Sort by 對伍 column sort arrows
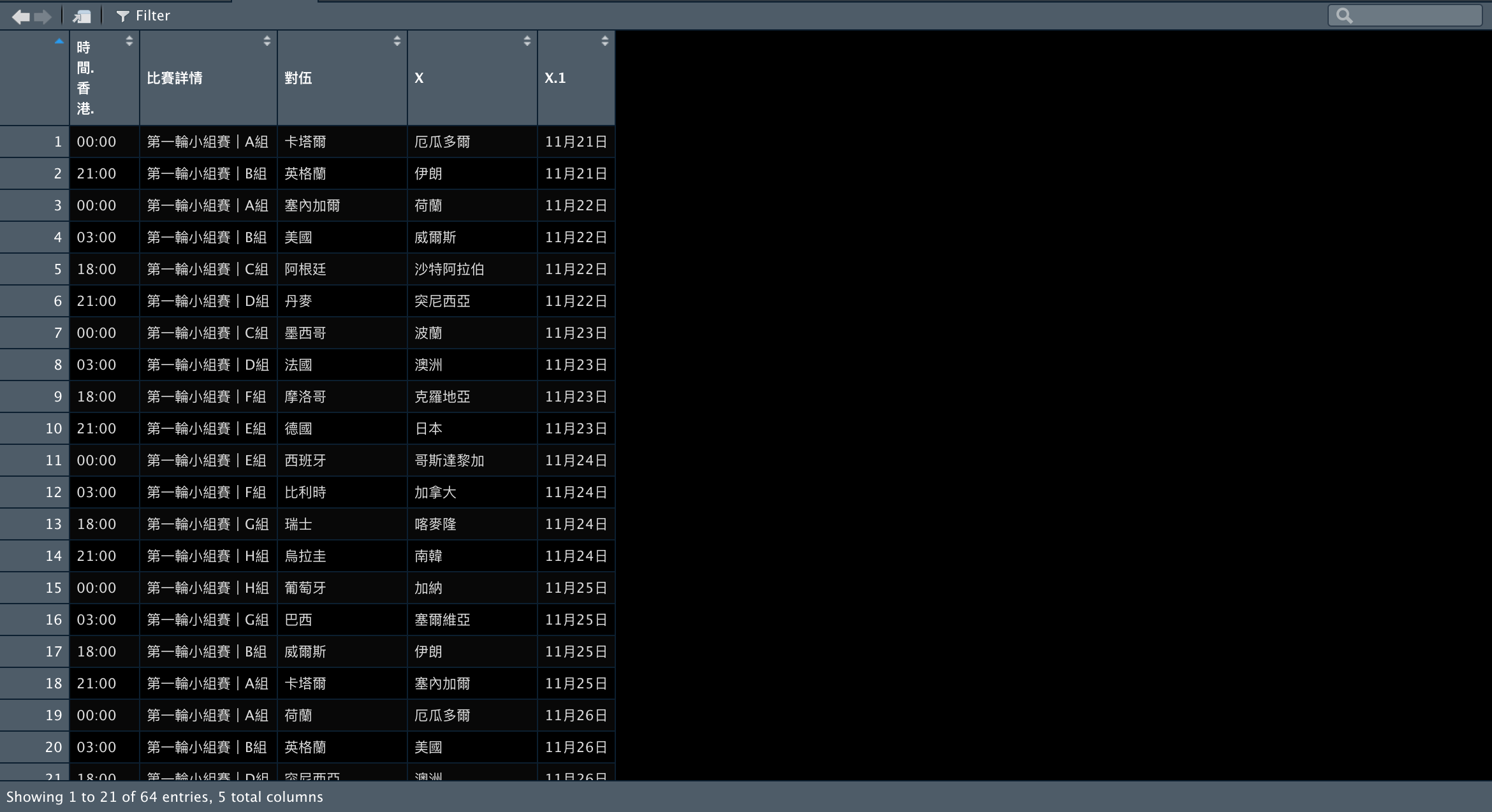This screenshot has height=812, width=1492. 397,41
